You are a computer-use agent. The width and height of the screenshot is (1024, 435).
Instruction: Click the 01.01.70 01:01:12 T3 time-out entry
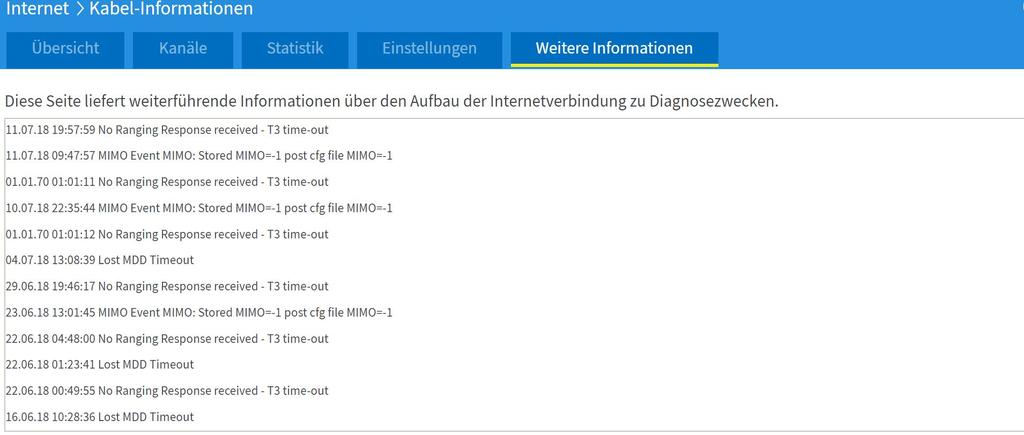(x=167, y=234)
